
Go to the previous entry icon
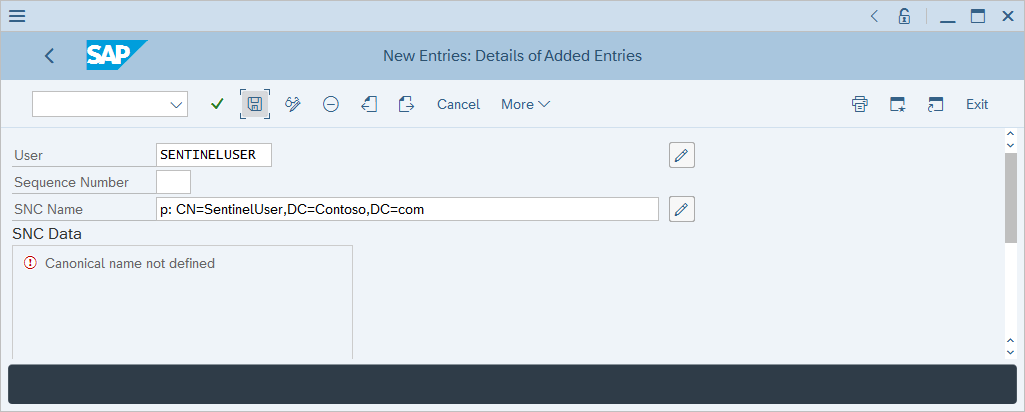click(368, 104)
